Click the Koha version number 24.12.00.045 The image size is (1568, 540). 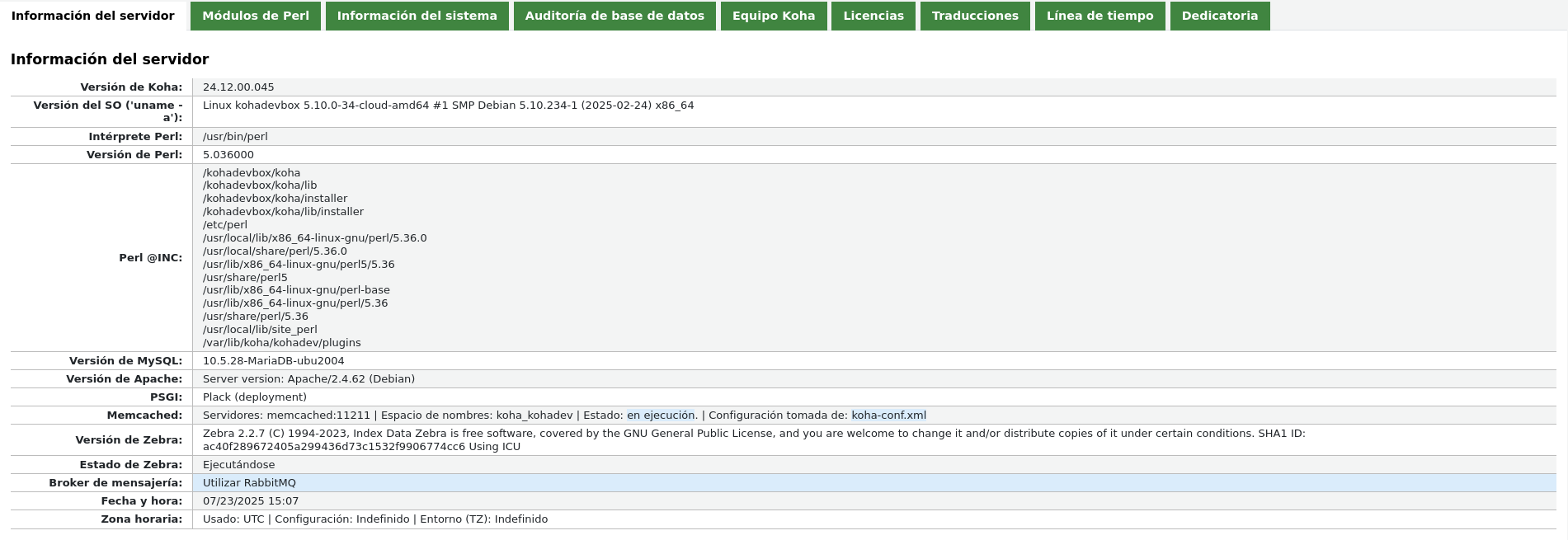(238, 87)
